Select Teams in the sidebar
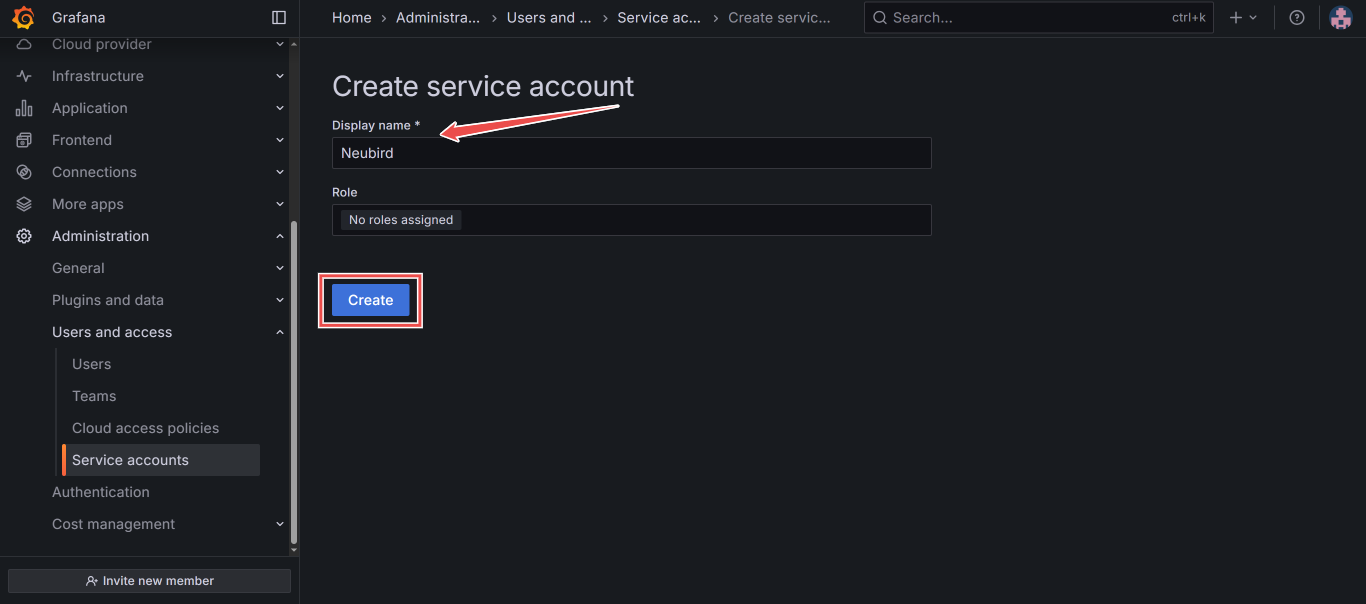The width and height of the screenshot is (1366, 604). click(x=93, y=396)
